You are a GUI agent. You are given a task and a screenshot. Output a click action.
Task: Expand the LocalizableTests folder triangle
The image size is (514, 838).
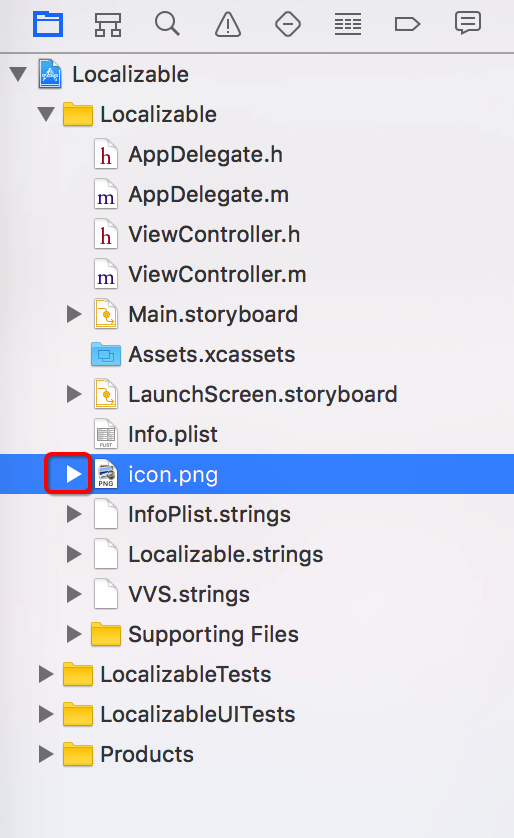[x=46, y=674]
